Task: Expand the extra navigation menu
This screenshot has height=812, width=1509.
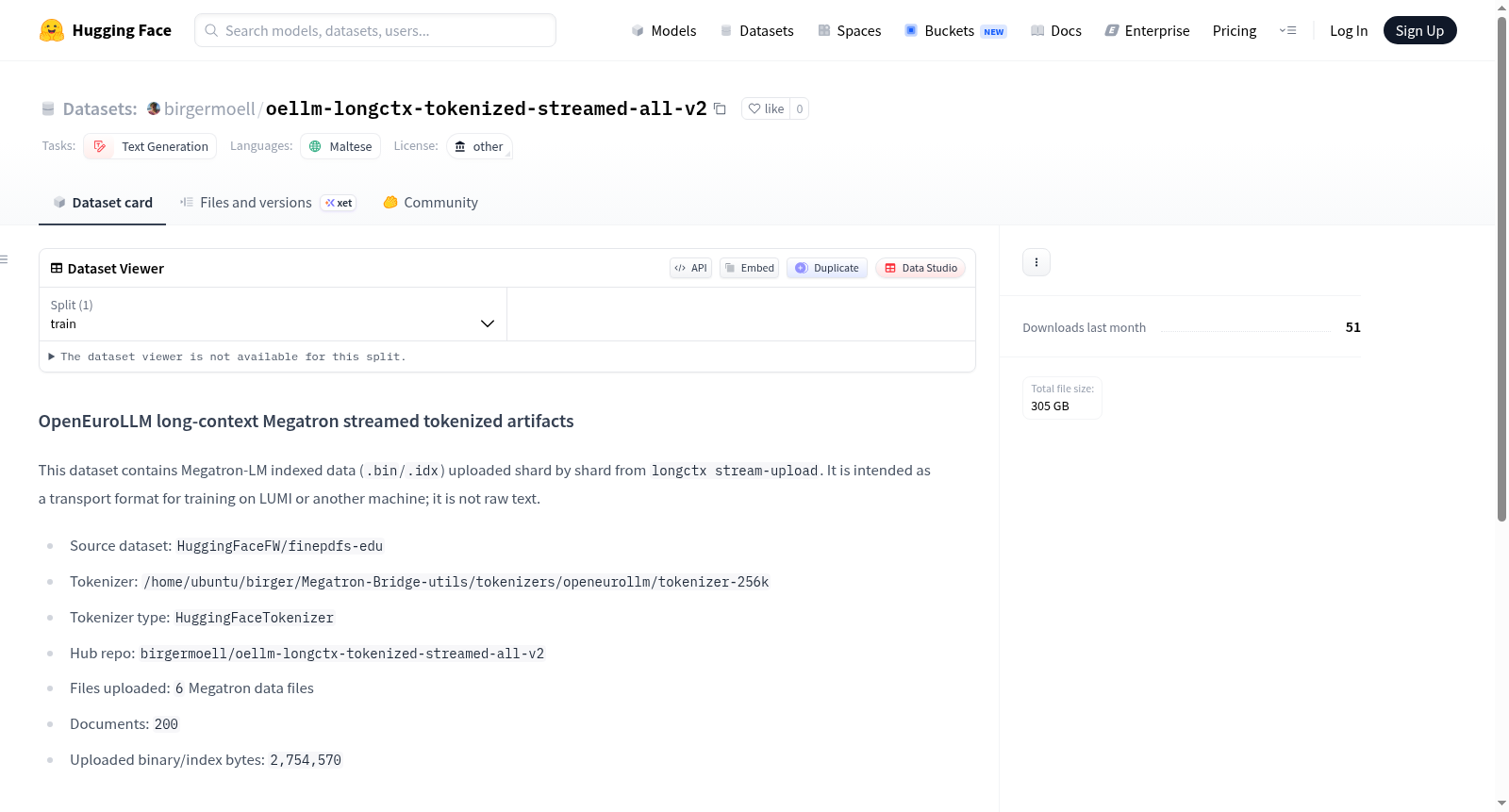Action: pos(1287,30)
